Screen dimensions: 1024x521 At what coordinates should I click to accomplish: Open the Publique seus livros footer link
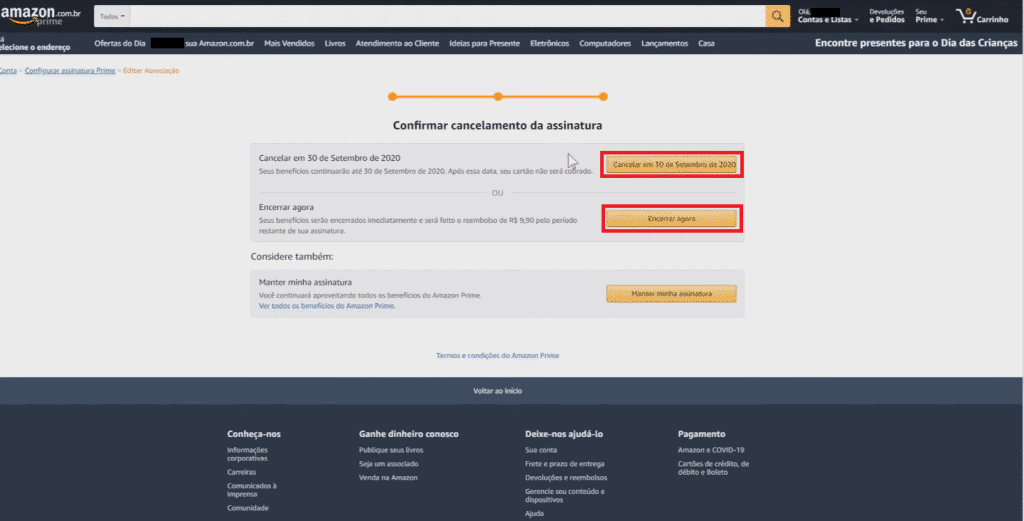pyautogui.click(x=391, y=450)
